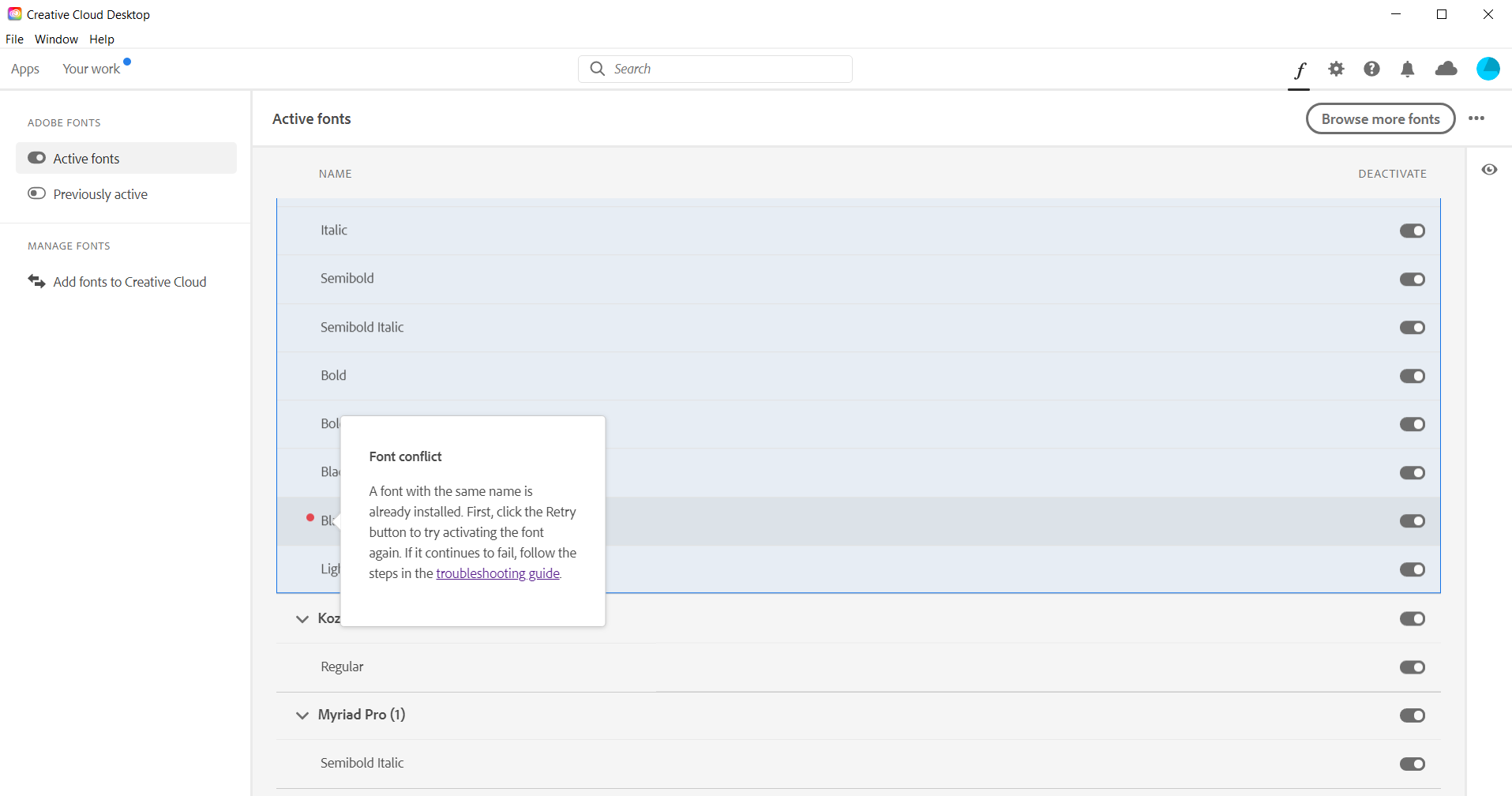The height and width of the screenshot is (796, 1512).
Task: Click the search magnifier icon
Action: point(598,69)
